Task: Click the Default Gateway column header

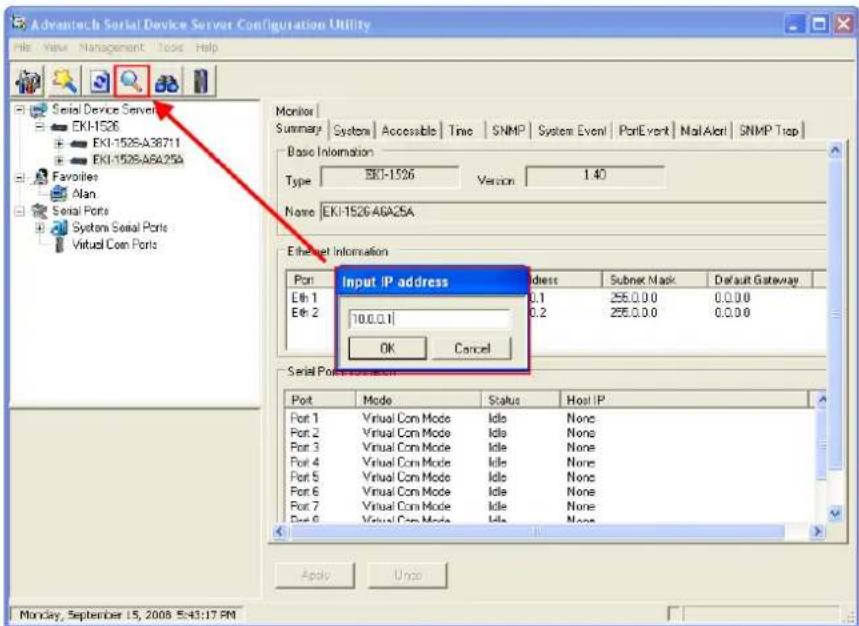Action: 759,280
